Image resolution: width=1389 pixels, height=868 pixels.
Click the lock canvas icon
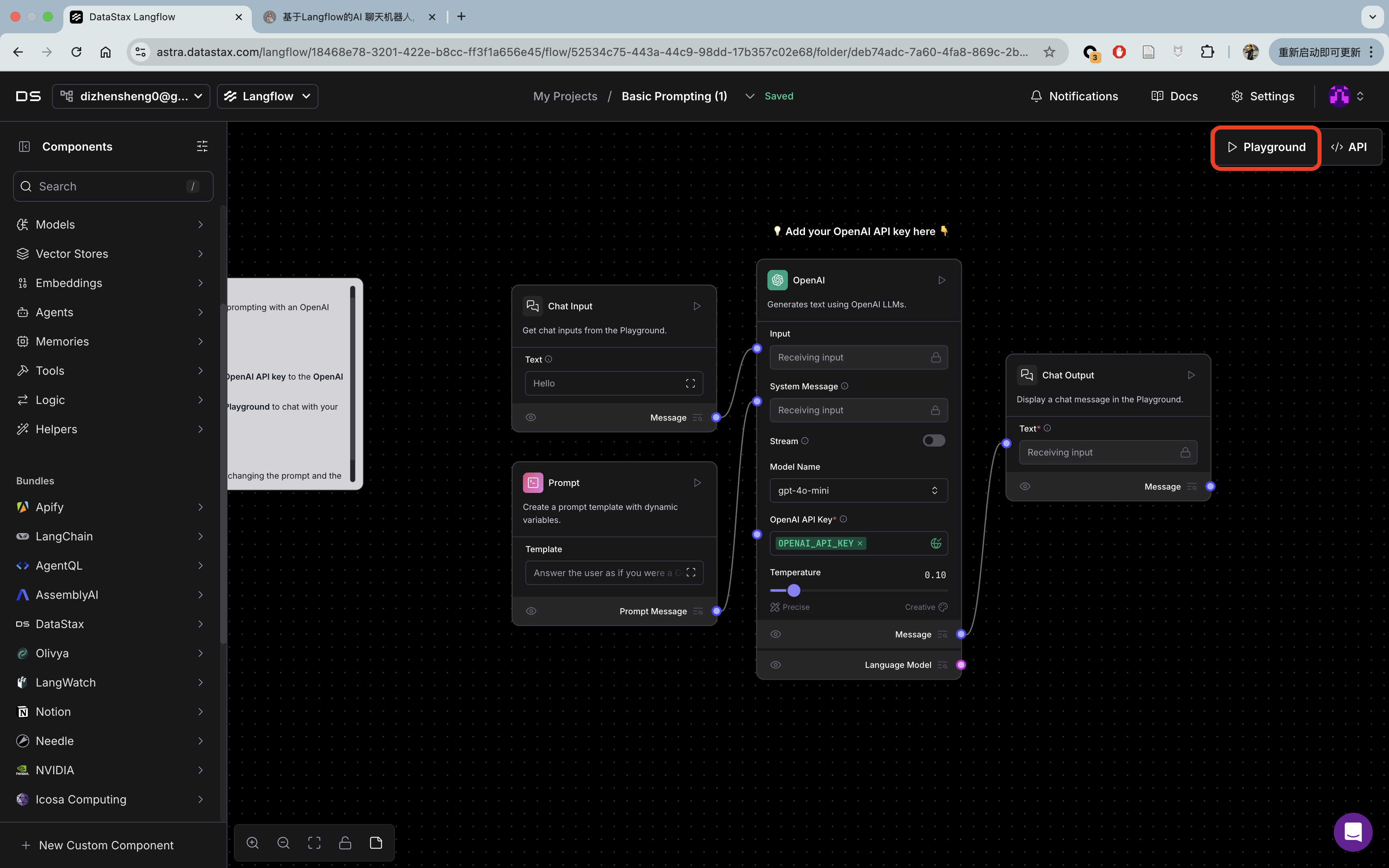[x=345, y=843]
